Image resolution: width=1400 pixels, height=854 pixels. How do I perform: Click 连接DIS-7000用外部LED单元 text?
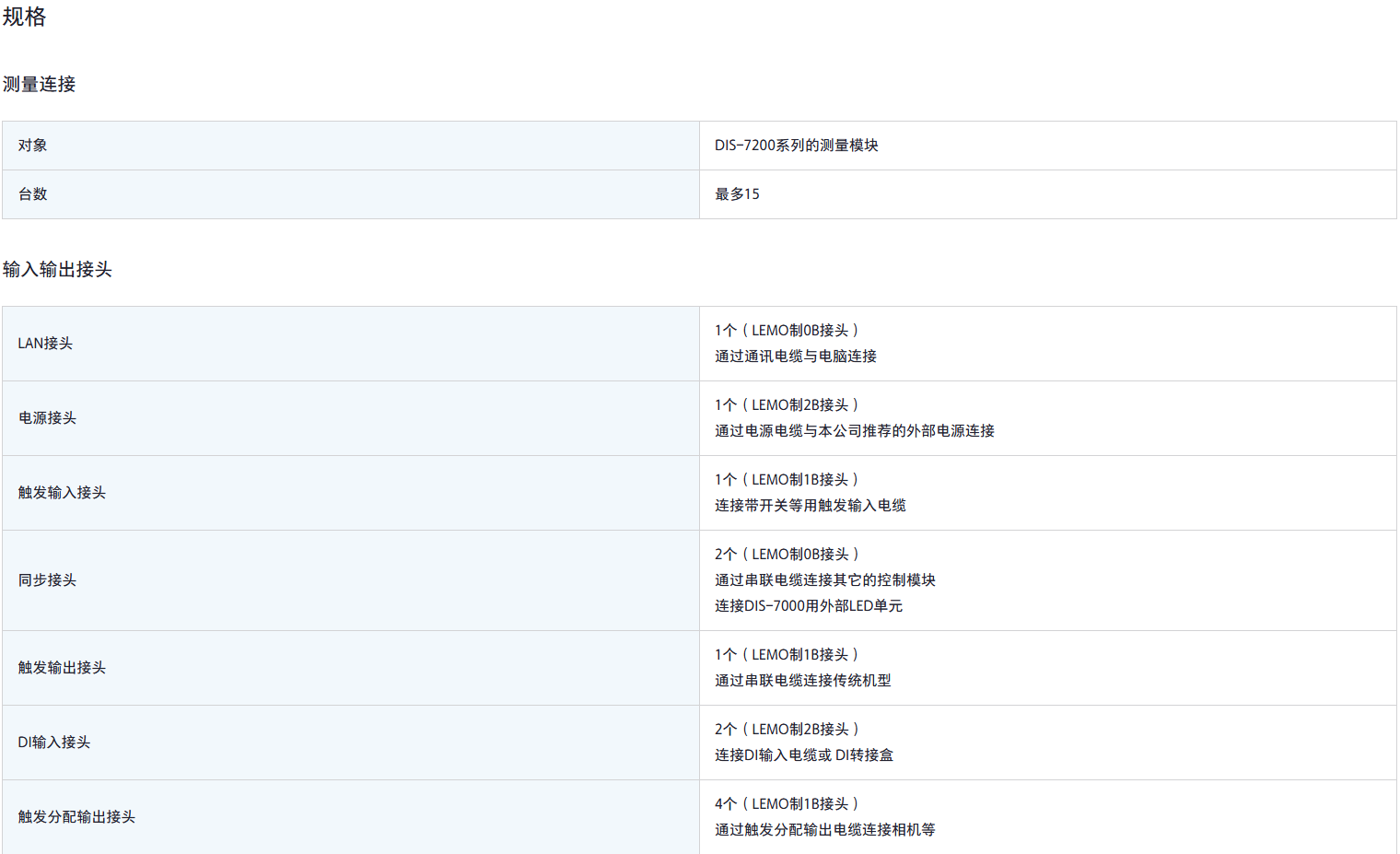coord(809,606)
